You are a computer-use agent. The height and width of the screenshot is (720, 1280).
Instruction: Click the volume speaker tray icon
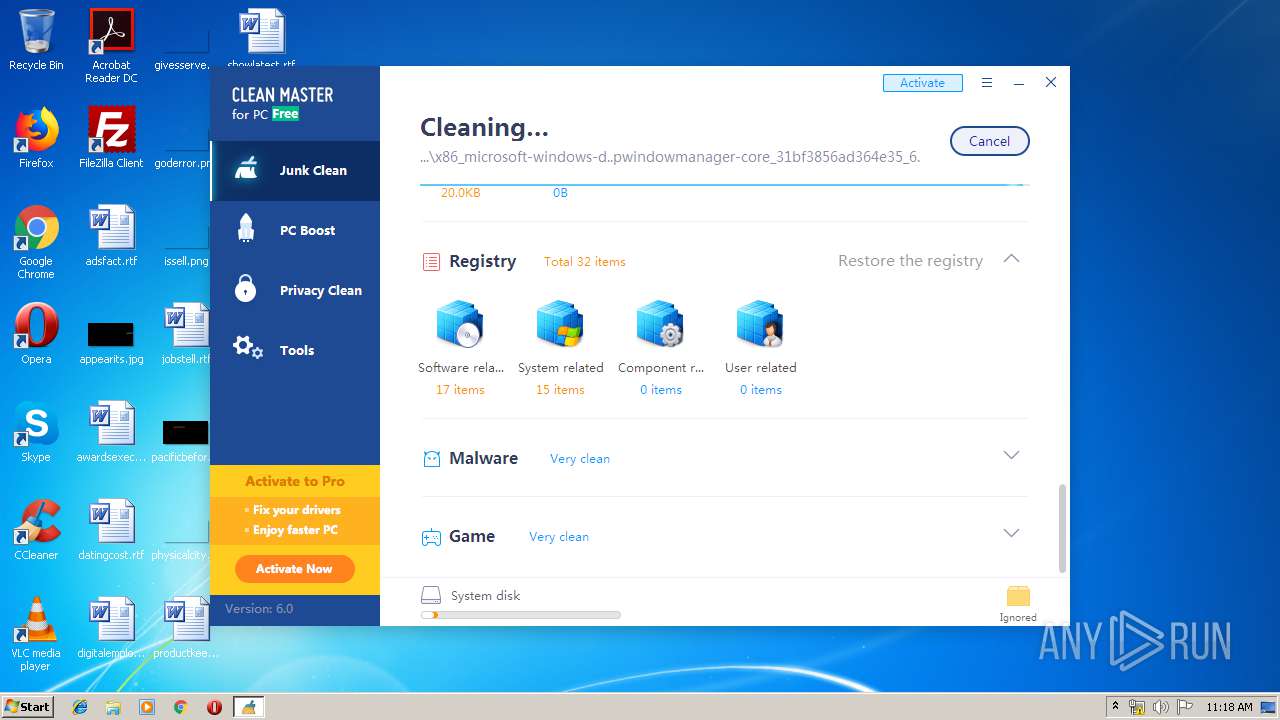pos(1161,707)
